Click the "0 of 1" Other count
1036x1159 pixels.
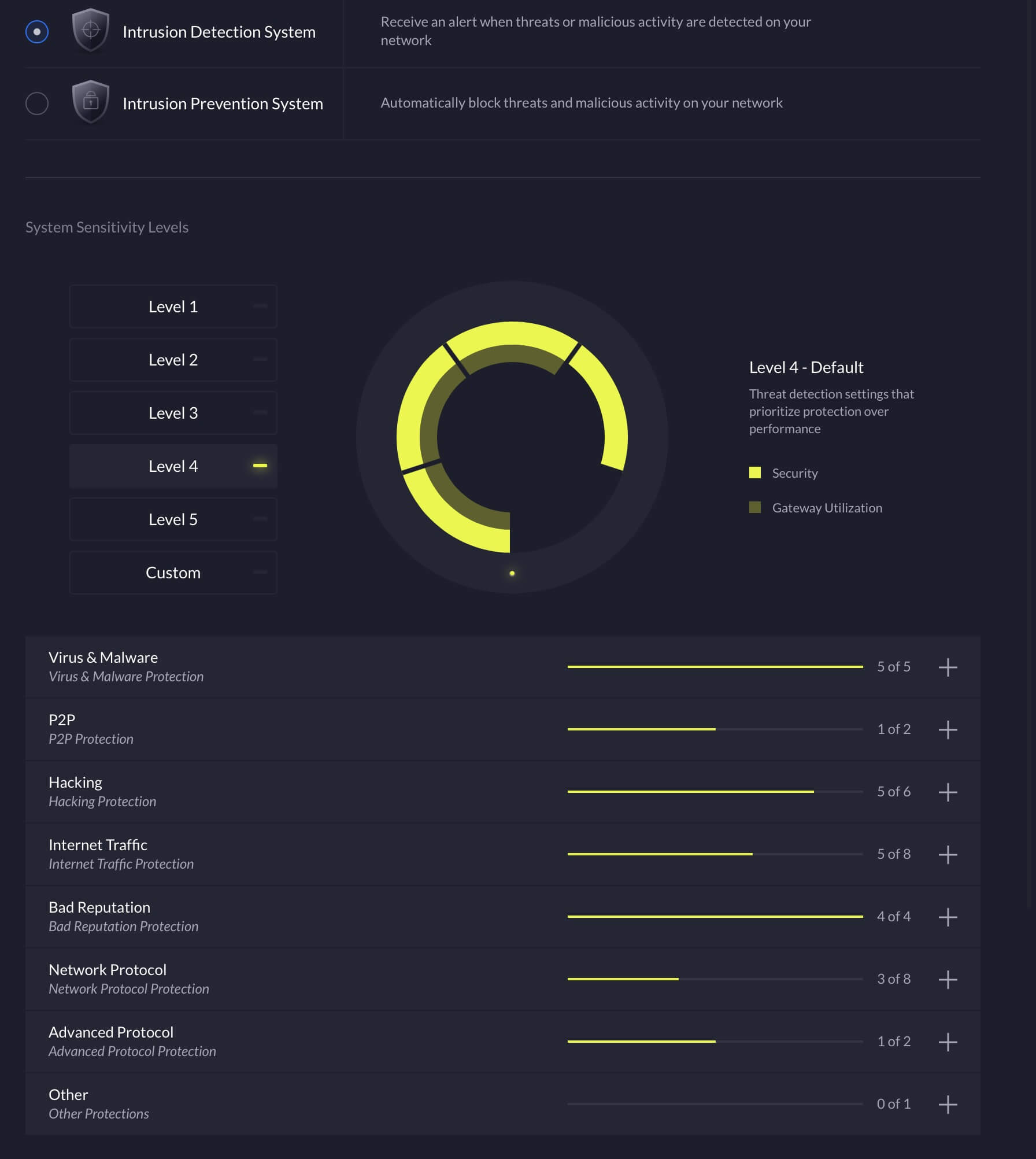click(x=894, y=1104)
